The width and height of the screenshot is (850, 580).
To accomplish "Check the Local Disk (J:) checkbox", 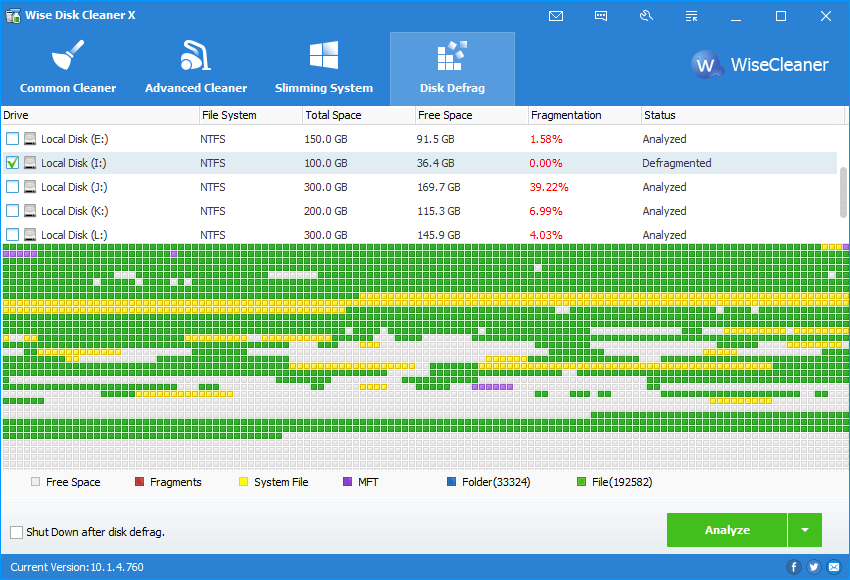I will [x=12, y=186].
